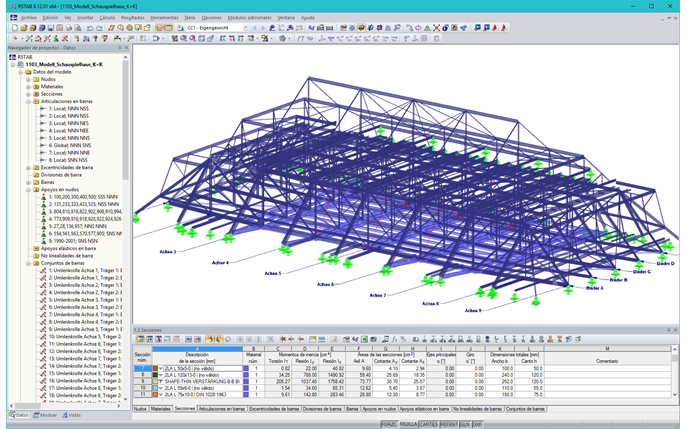This screenshot has width=686, height=429.
Task: Save the model with the floppy disk icon
Action: (x=51, y=28)
